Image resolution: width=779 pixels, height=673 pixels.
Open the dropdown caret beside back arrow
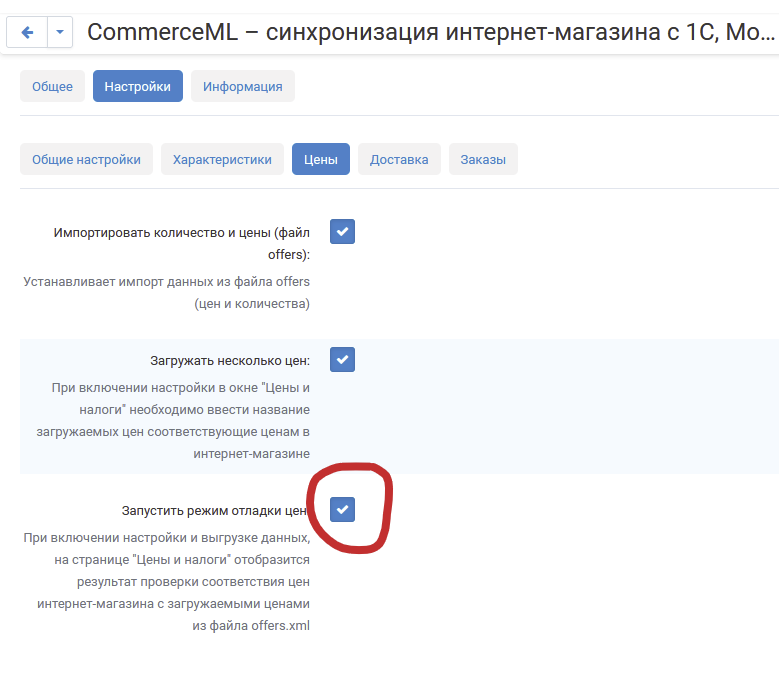pyautogui.click(x=59, y=32)
